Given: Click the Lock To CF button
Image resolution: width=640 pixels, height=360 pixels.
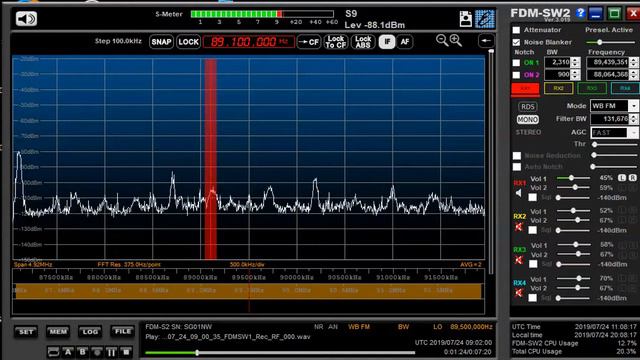Looking at the screenshot, I should [336, 42].
